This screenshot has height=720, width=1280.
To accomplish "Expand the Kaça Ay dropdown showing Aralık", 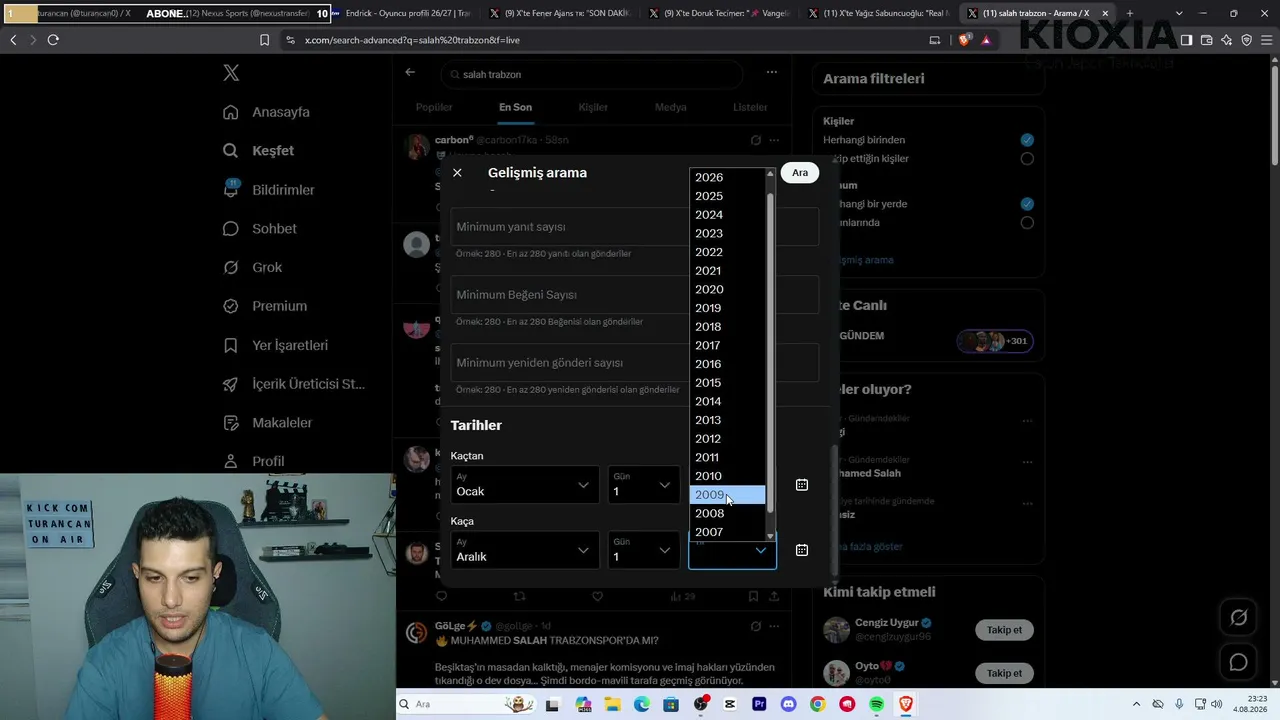I will tap(525, 550).
